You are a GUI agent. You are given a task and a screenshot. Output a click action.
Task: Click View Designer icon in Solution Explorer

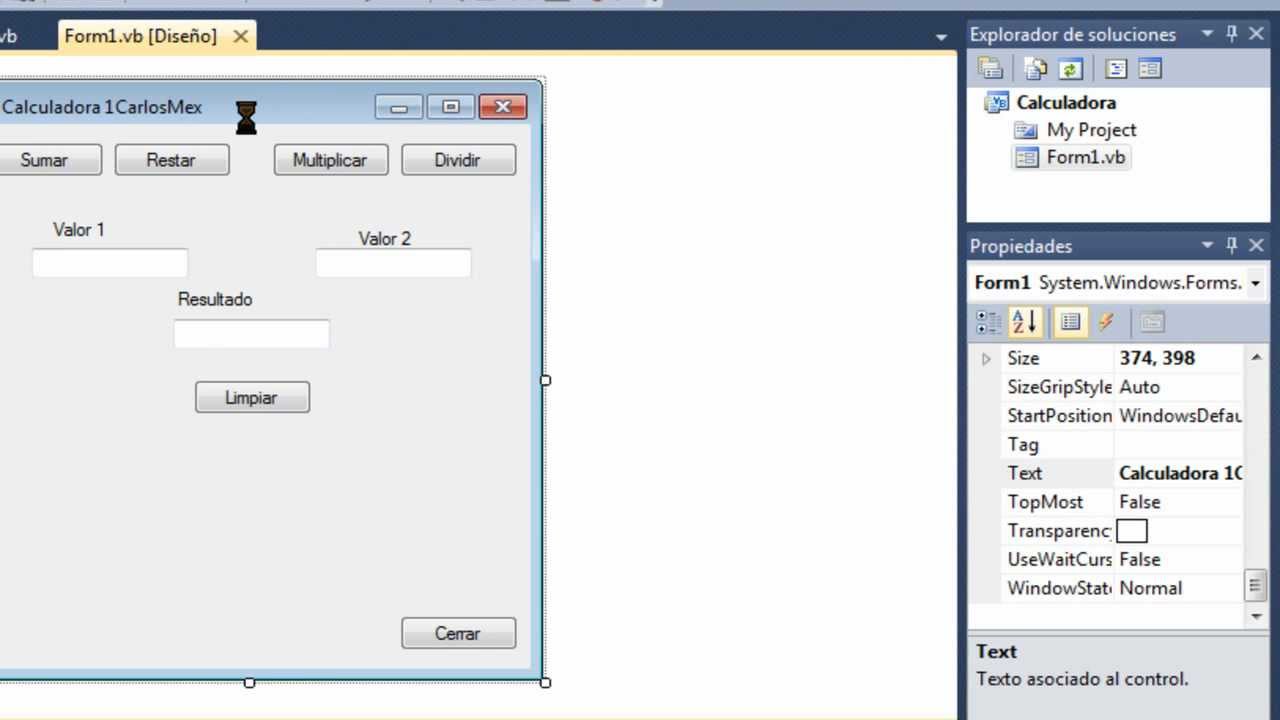[x=1150, y=69]
